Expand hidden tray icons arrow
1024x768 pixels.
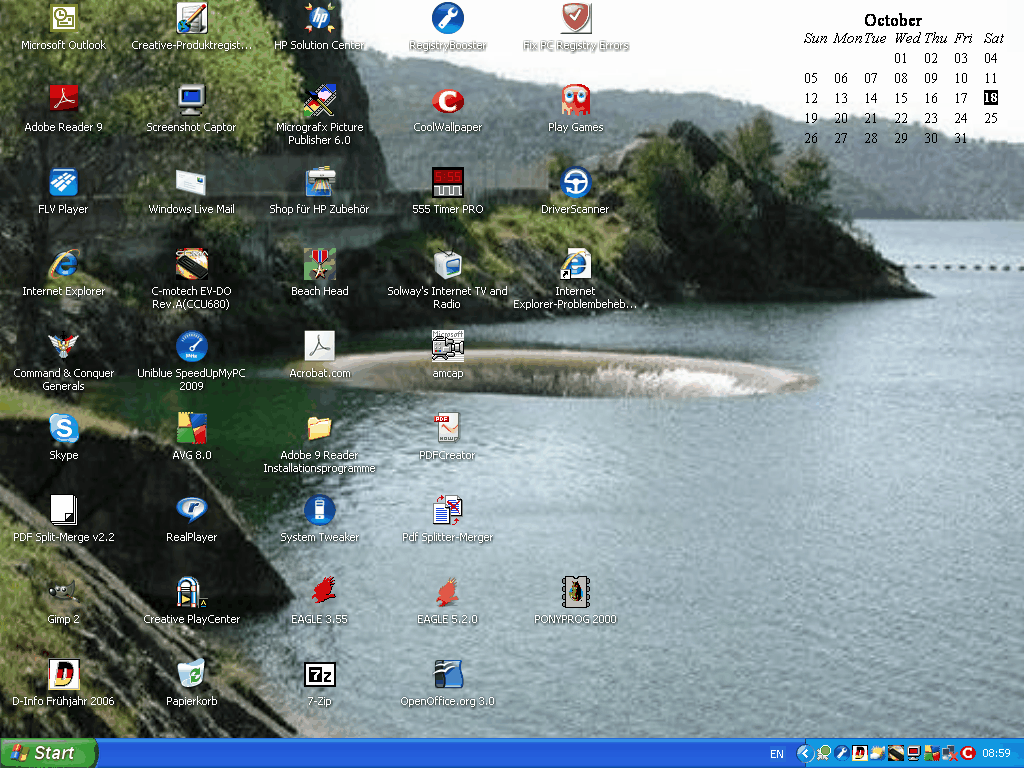(x=806, y=754)
